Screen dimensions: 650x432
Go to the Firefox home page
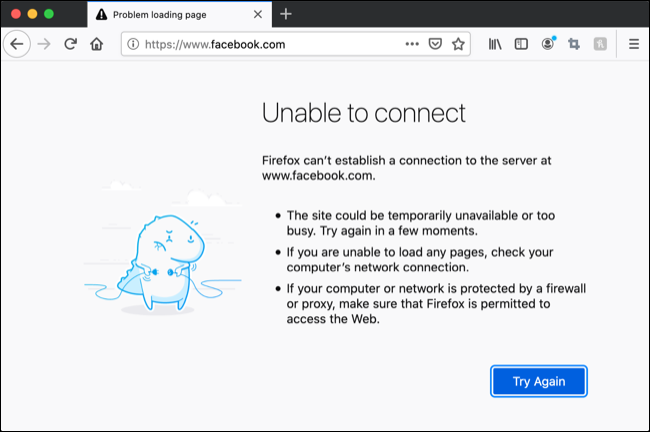click(97, 44)
